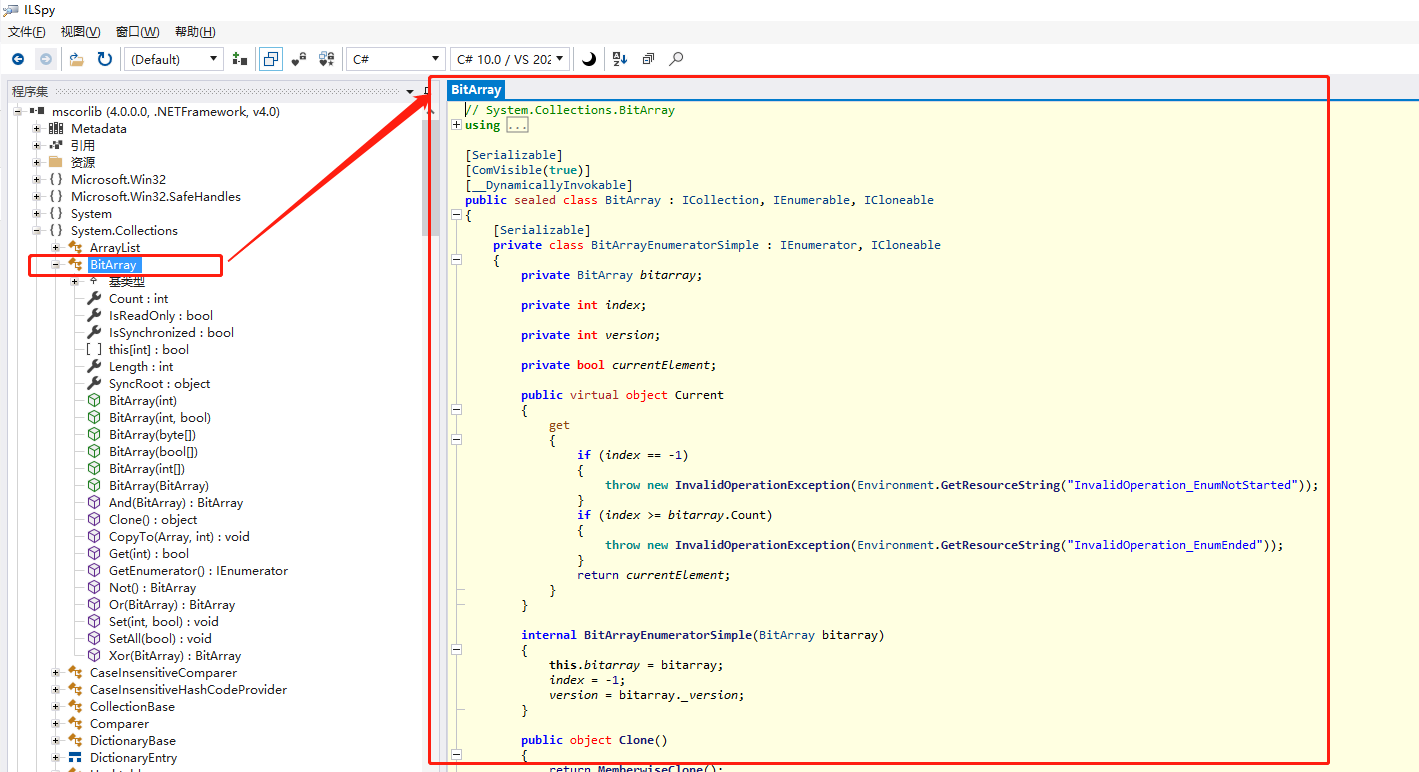
Task: Click the ComVisible attribute in code
Action: [507, 170]
